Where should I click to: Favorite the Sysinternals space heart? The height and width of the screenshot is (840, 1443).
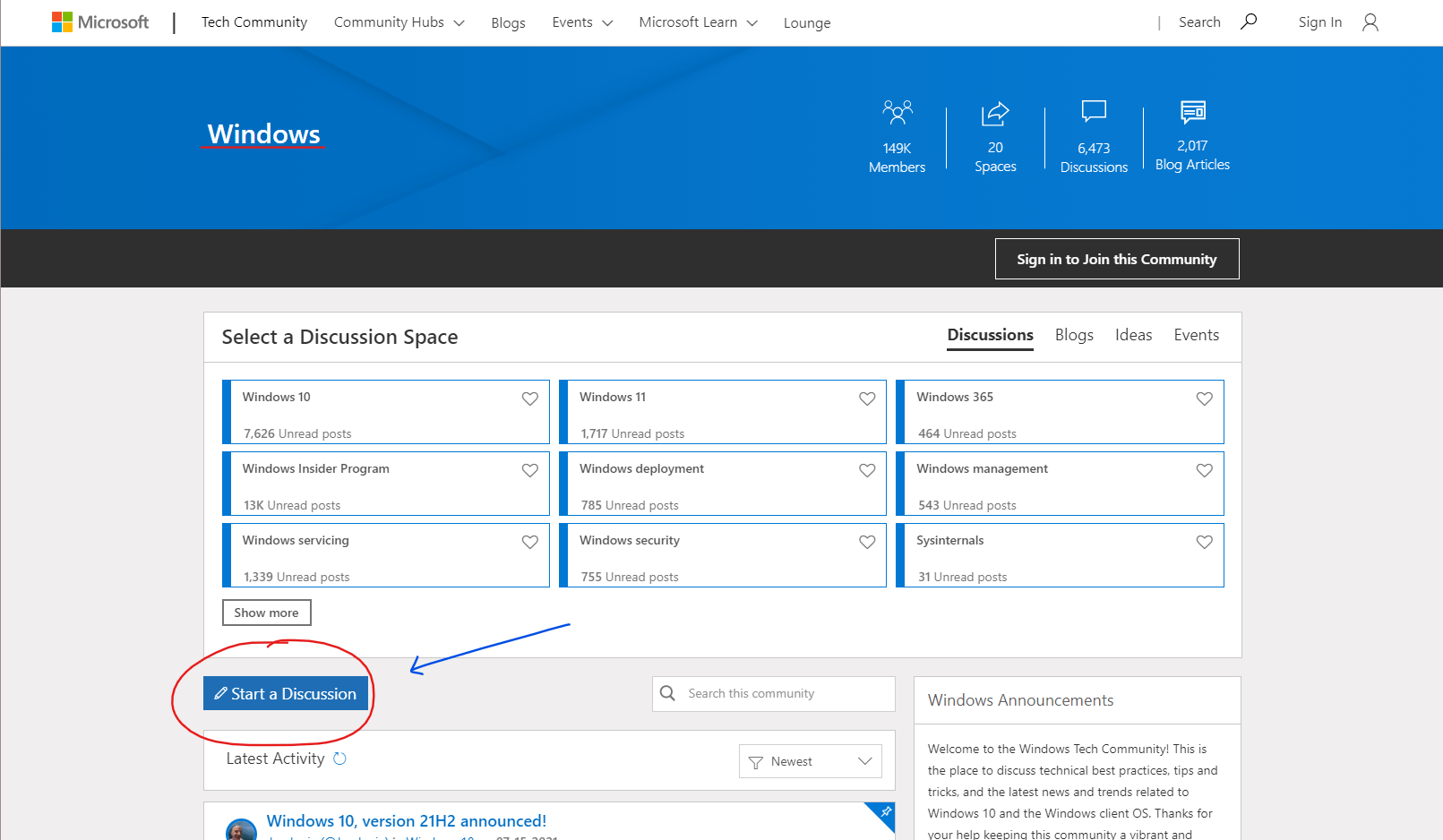click(x=1204, y=542)
